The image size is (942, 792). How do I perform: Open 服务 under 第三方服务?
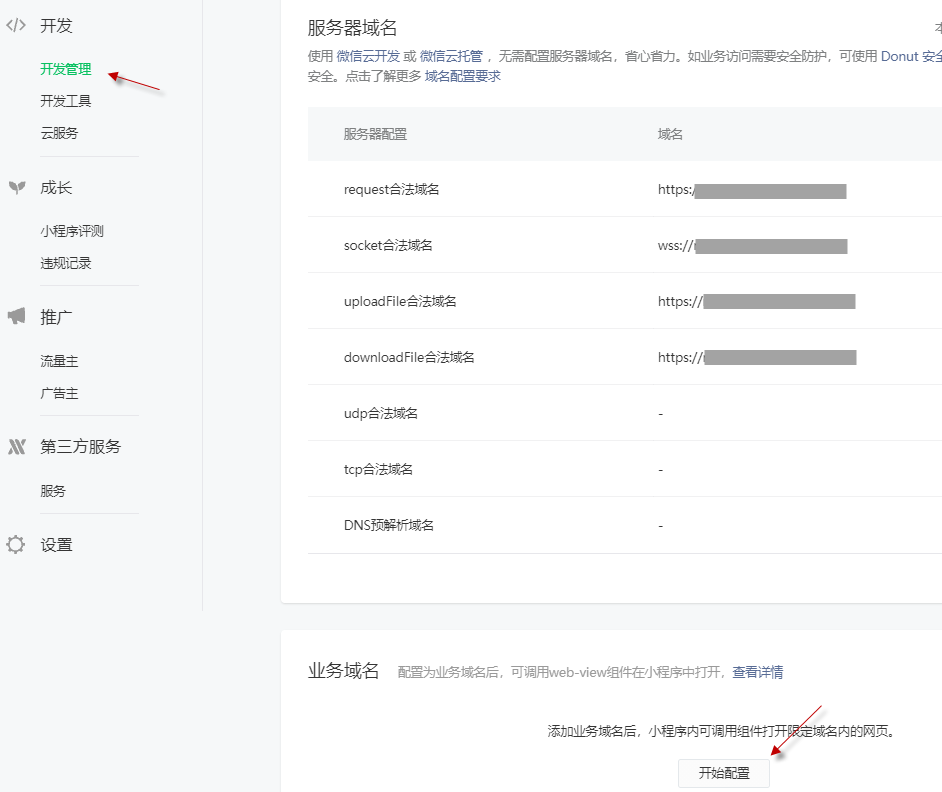[x=53, y=491]
